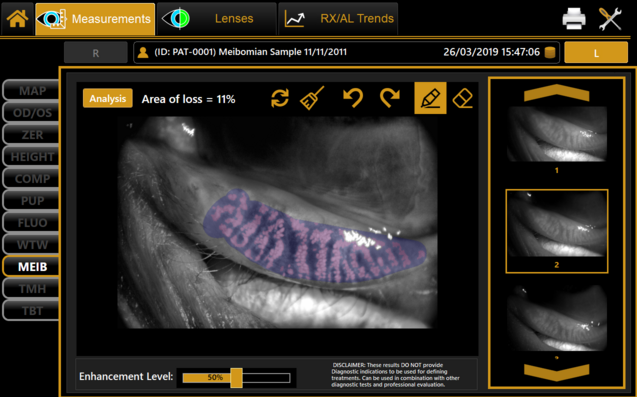Click the database icon beside the timestamp
Viewport: 637px width, 397px height.
[550, 52]
